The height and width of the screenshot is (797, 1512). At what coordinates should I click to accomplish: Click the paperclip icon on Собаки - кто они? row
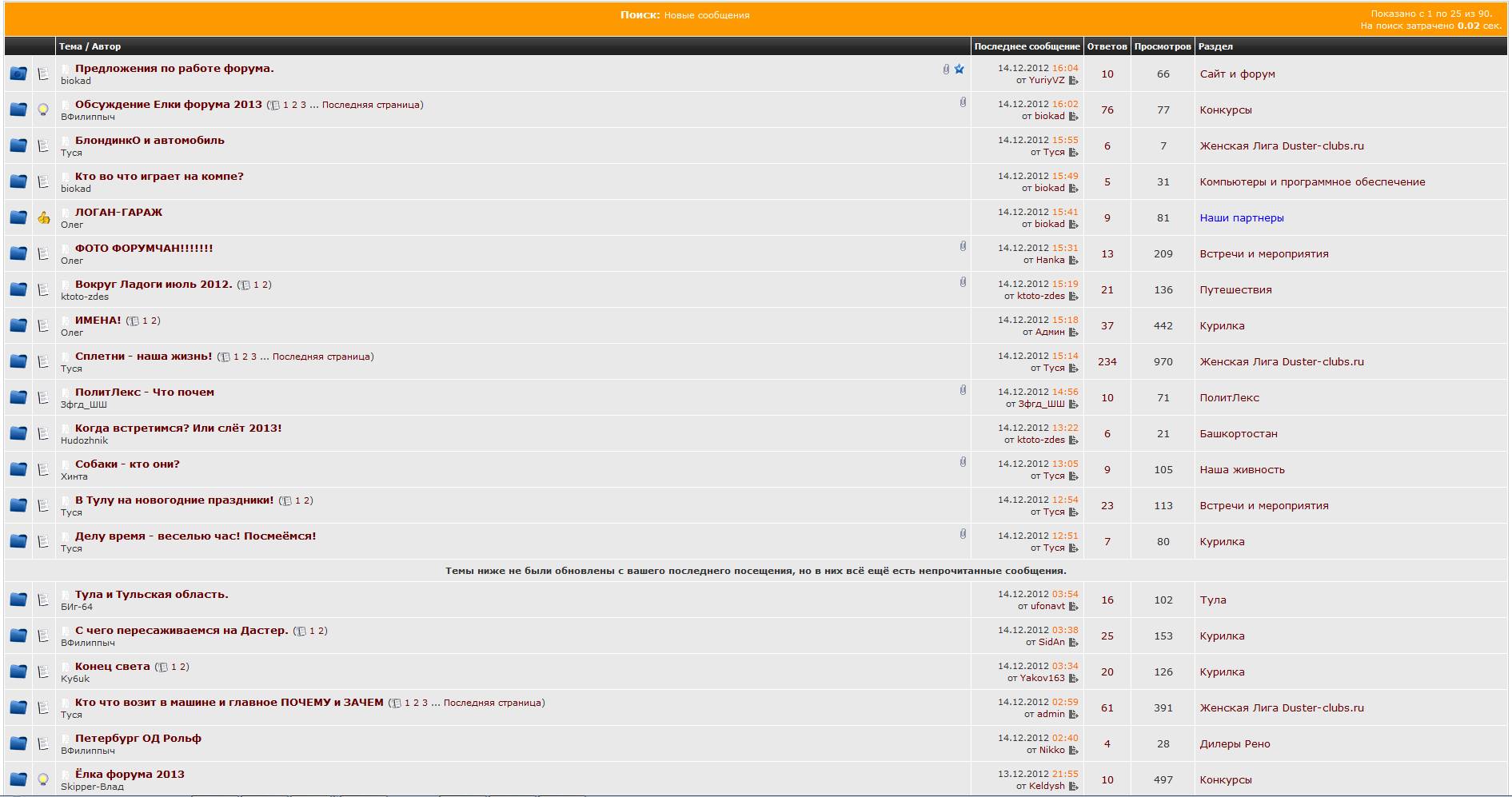(x=963, y=462)
